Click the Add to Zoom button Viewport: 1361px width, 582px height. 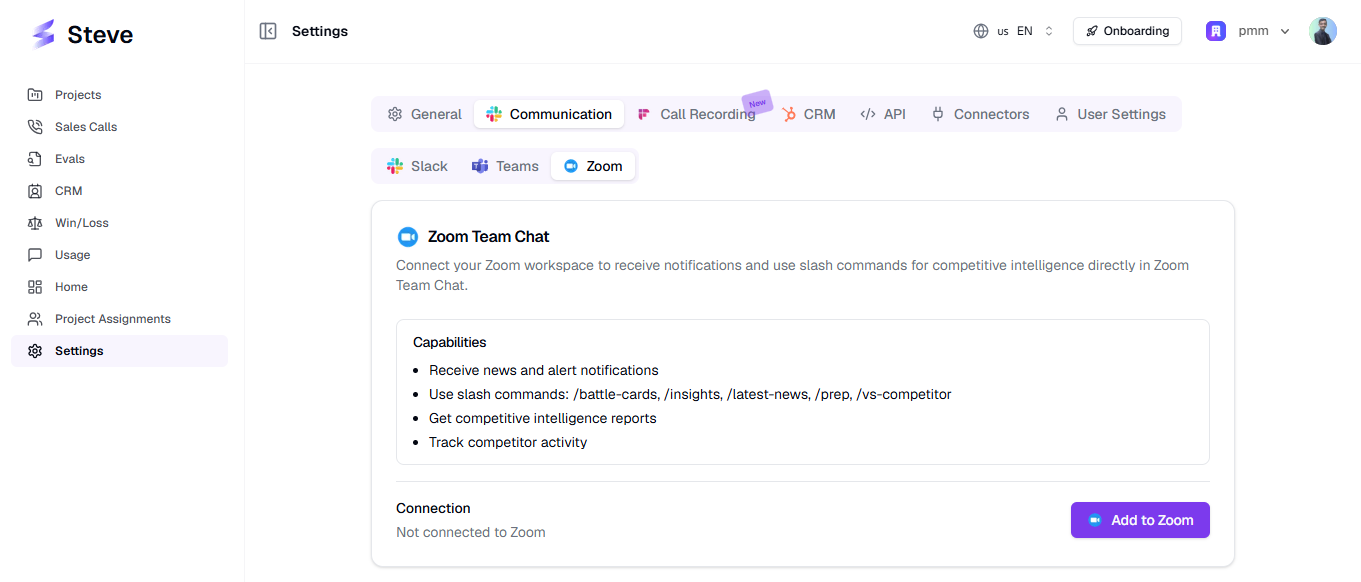coord(1140,520)
